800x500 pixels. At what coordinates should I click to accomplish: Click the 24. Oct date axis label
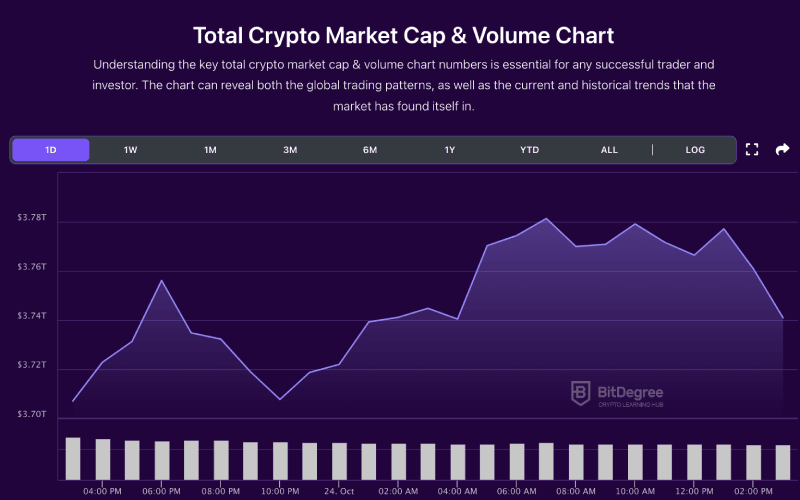339,491
